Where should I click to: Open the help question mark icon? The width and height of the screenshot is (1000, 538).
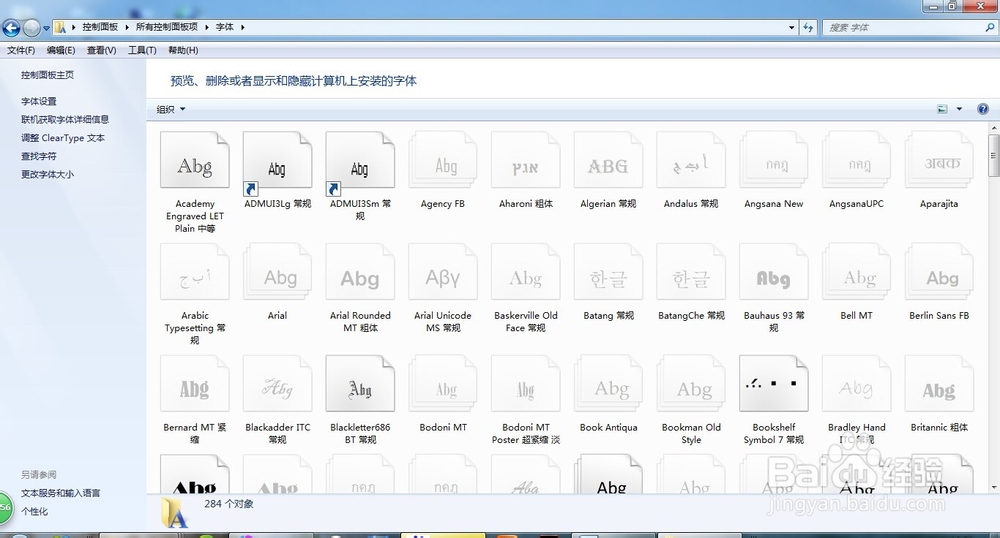click(x=983, y=109)
